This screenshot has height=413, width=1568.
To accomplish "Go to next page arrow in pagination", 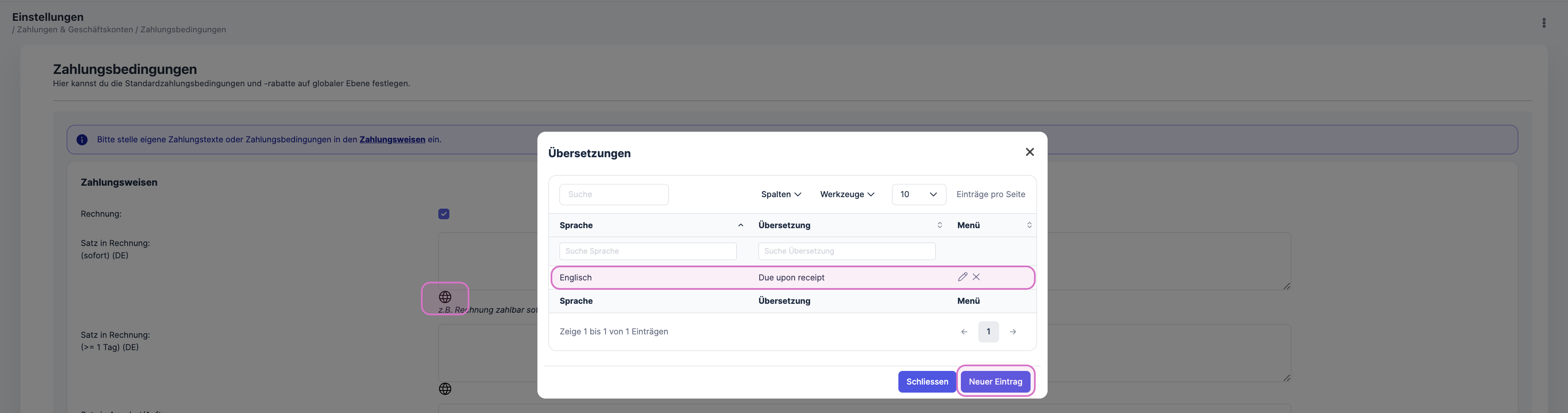I will tap(1012, 331).
